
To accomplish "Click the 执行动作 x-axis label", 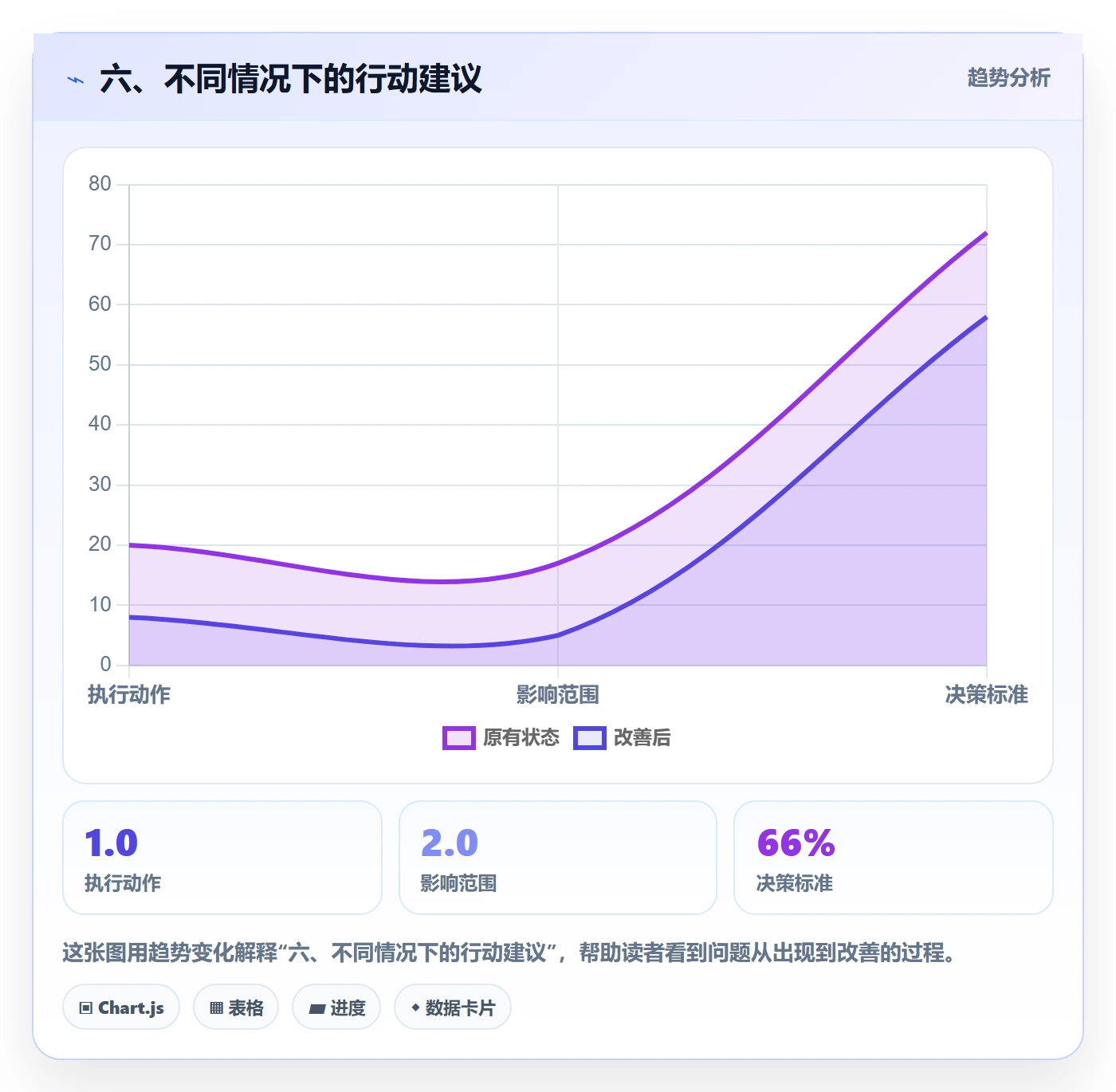I will [x=129, y=695].
